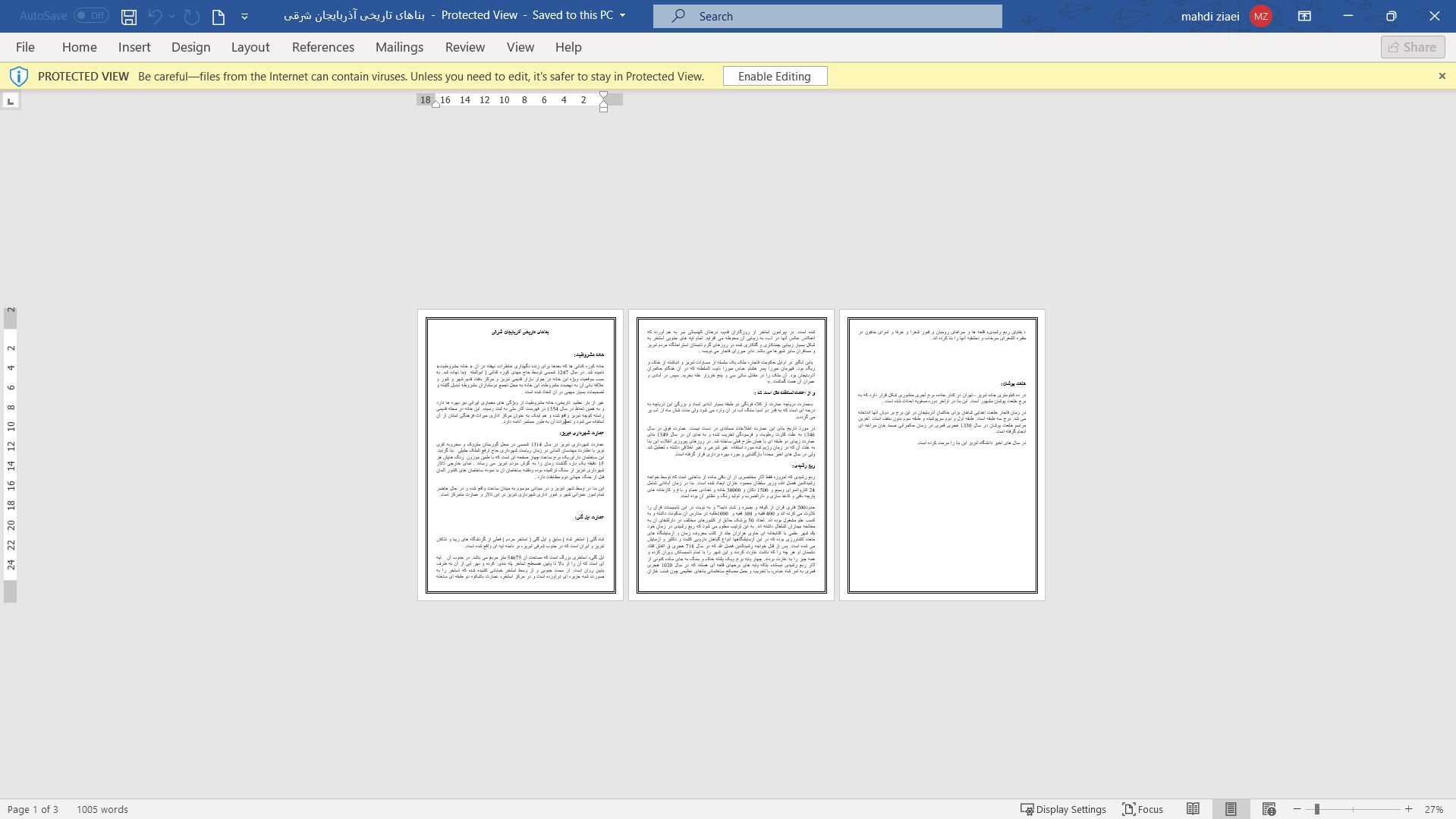Select the View tab
This screenshot has width=1456, height=819.
pyautogui.click(x=520, y=47)
